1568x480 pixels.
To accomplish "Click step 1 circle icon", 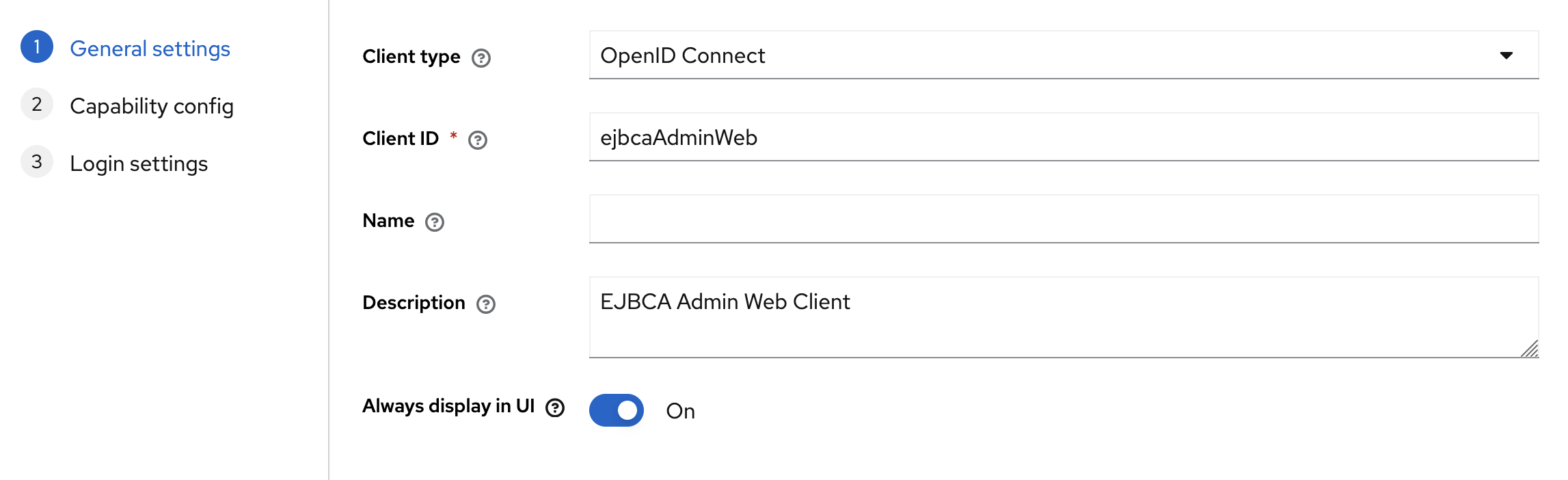I will click(37, 47).
